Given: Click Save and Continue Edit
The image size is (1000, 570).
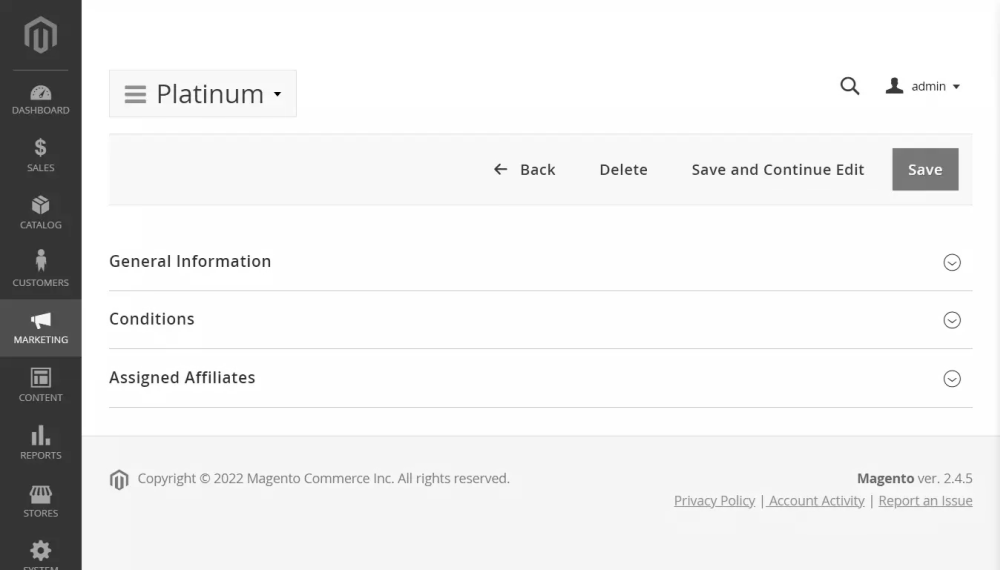Looking at the screenshot, I should tap(778, 170).
